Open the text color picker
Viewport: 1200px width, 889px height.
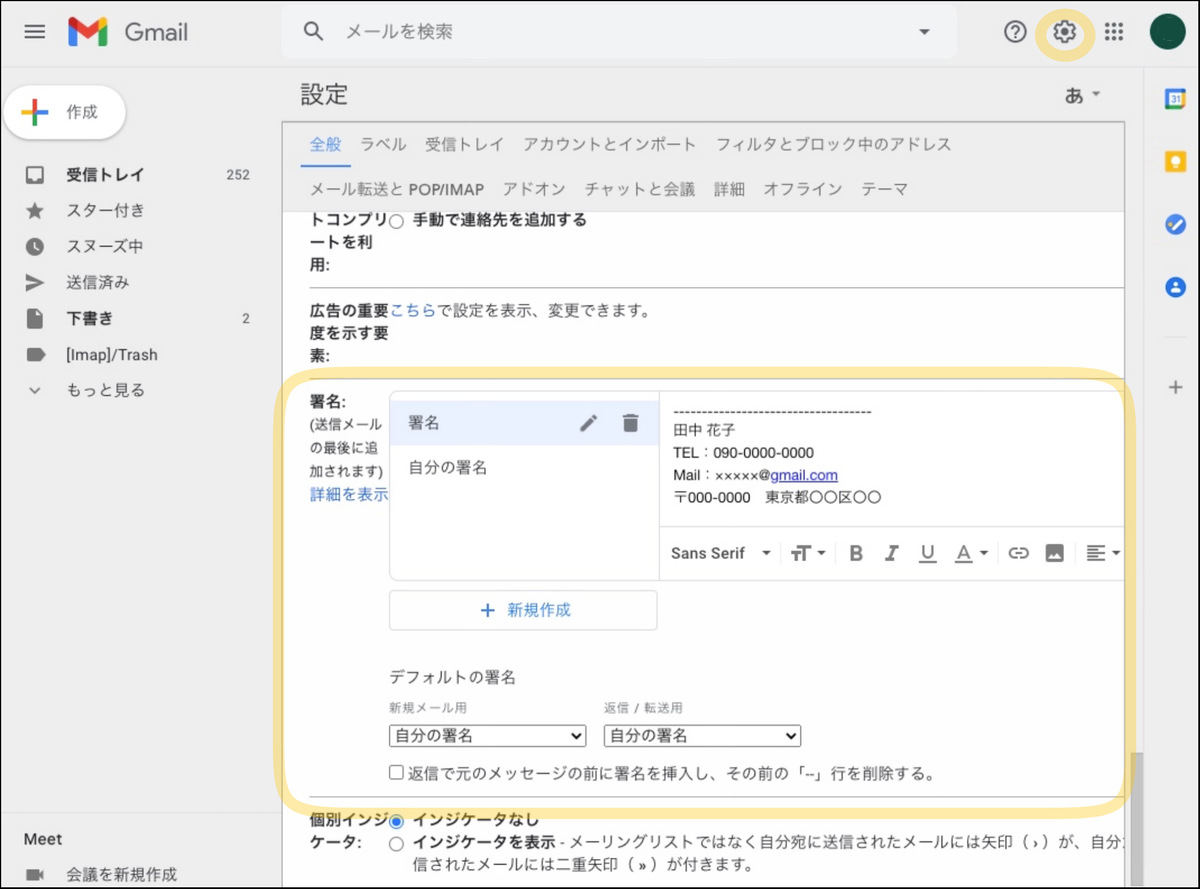pyautogui.click(x=970, y=553)
